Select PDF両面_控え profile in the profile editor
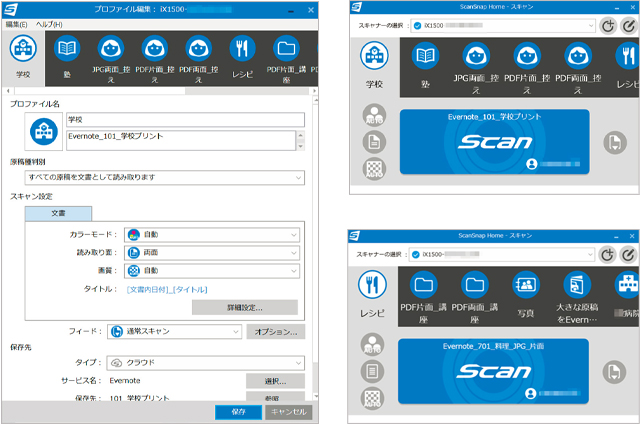 (x=198, y=59)
